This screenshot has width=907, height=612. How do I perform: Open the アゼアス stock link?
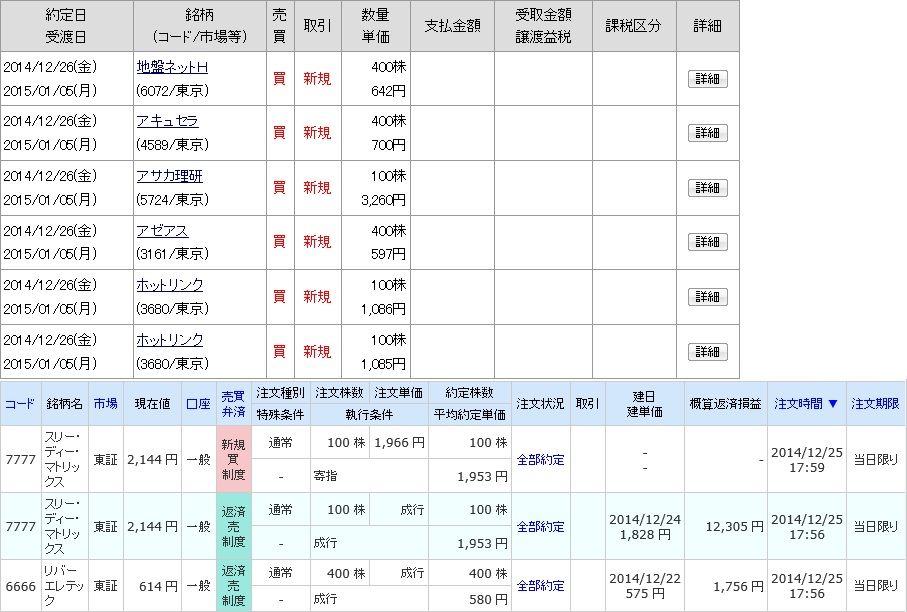point(163,231)
